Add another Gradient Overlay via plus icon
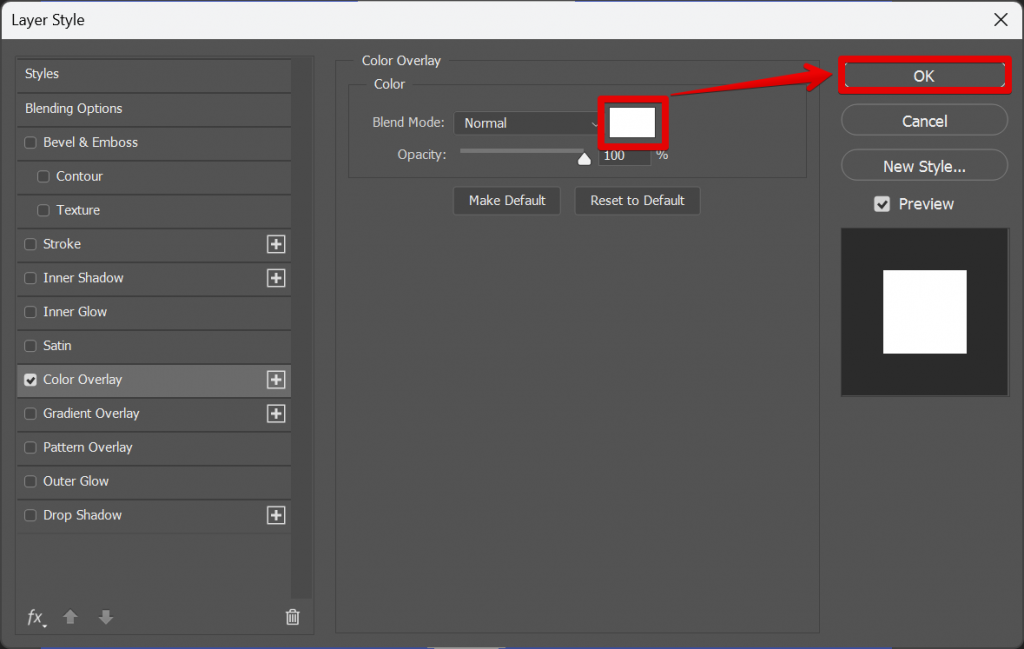The image size is (1024, 649). coord(276,414)
